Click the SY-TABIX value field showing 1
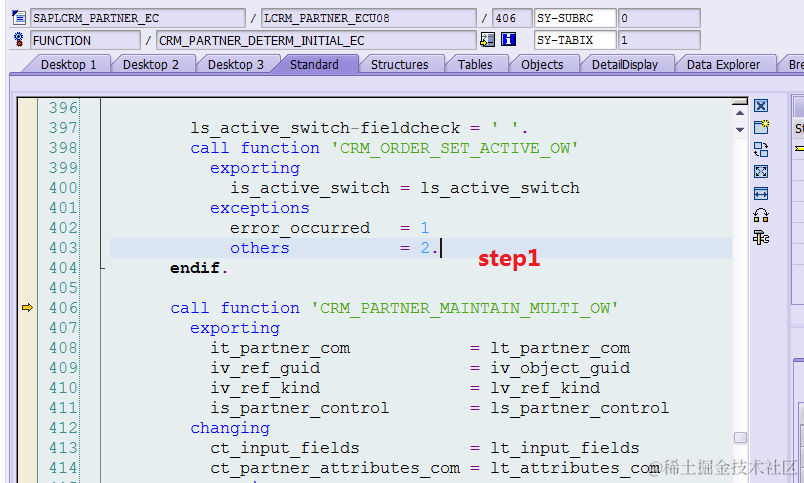This screenshot has height=483, width=804. pos(659,40)
